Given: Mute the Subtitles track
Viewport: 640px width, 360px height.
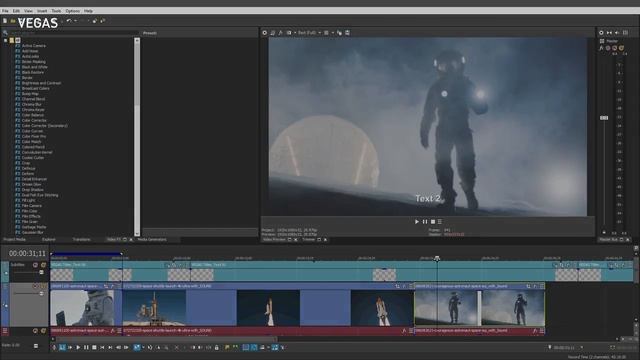Looking at the screenshot, I should coord(36,265).
